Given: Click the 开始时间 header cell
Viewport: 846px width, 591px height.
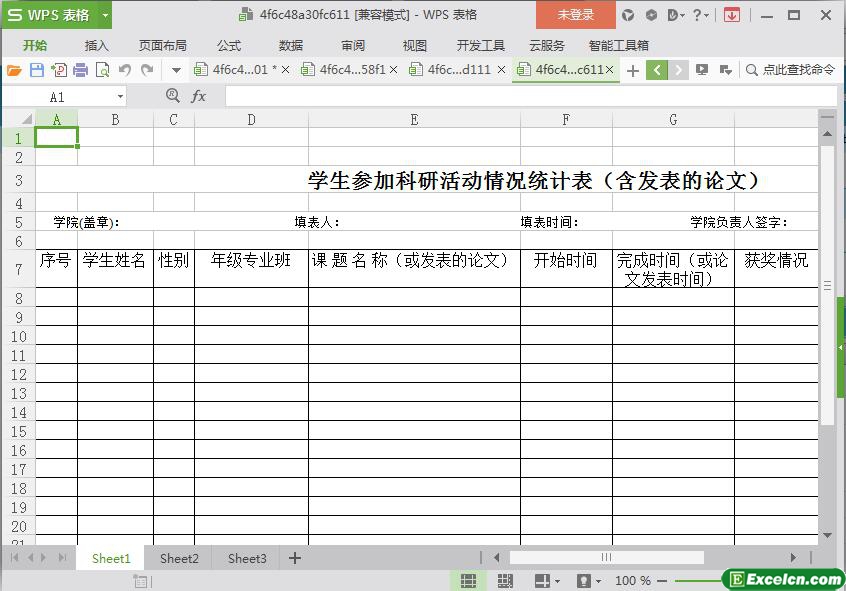Looking at the screenshot, I should pyautogui.click(x=565, y=268).
